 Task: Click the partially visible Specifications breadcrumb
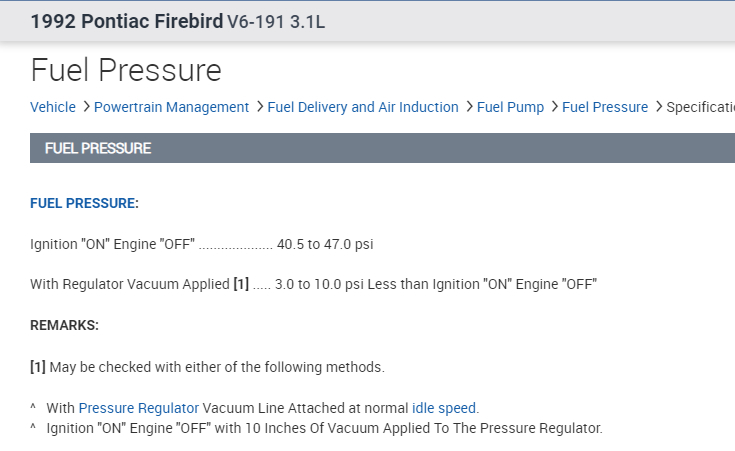(x=700, y=107)
